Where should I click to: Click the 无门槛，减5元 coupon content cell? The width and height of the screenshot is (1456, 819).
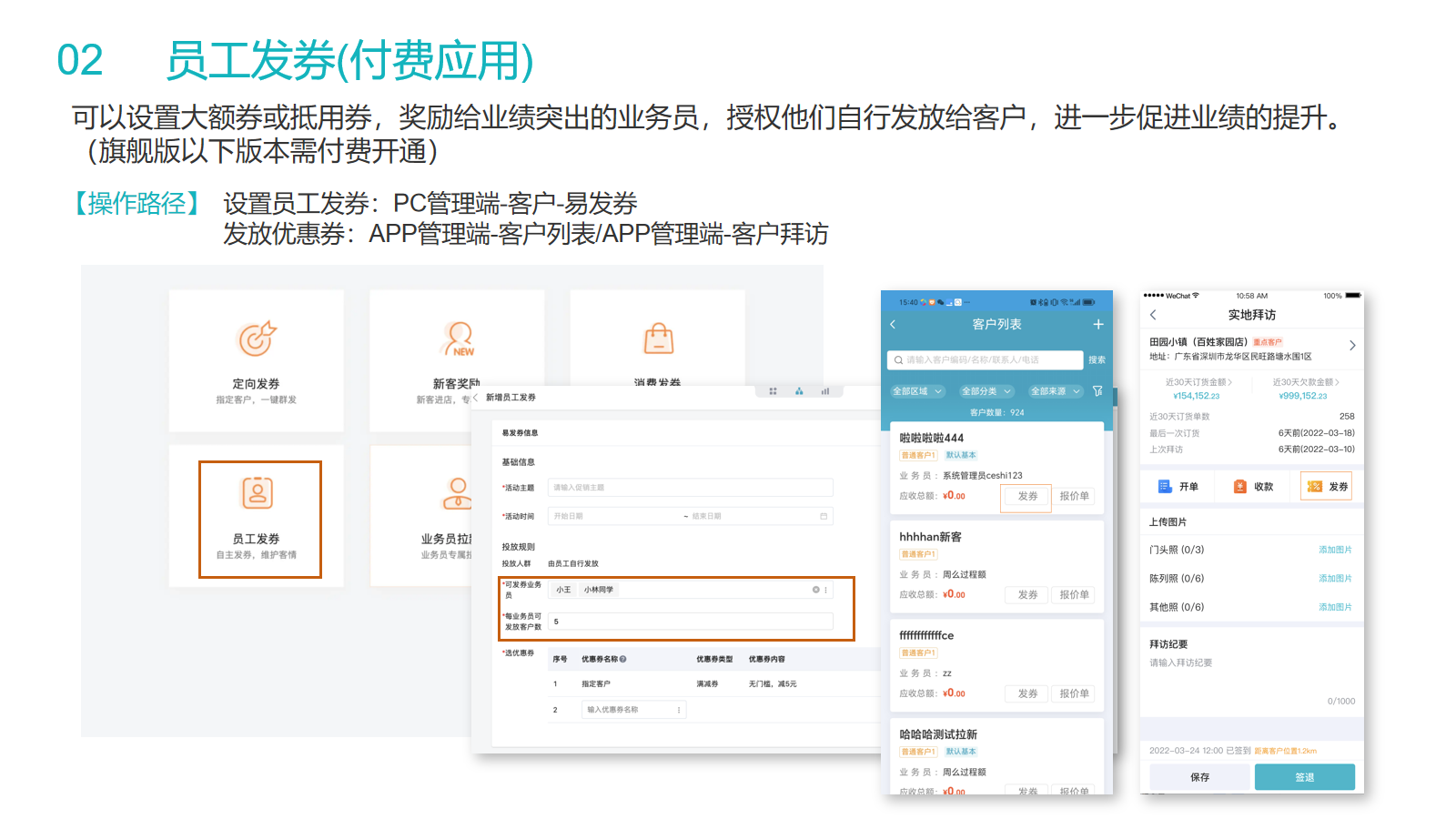point(773,684)
